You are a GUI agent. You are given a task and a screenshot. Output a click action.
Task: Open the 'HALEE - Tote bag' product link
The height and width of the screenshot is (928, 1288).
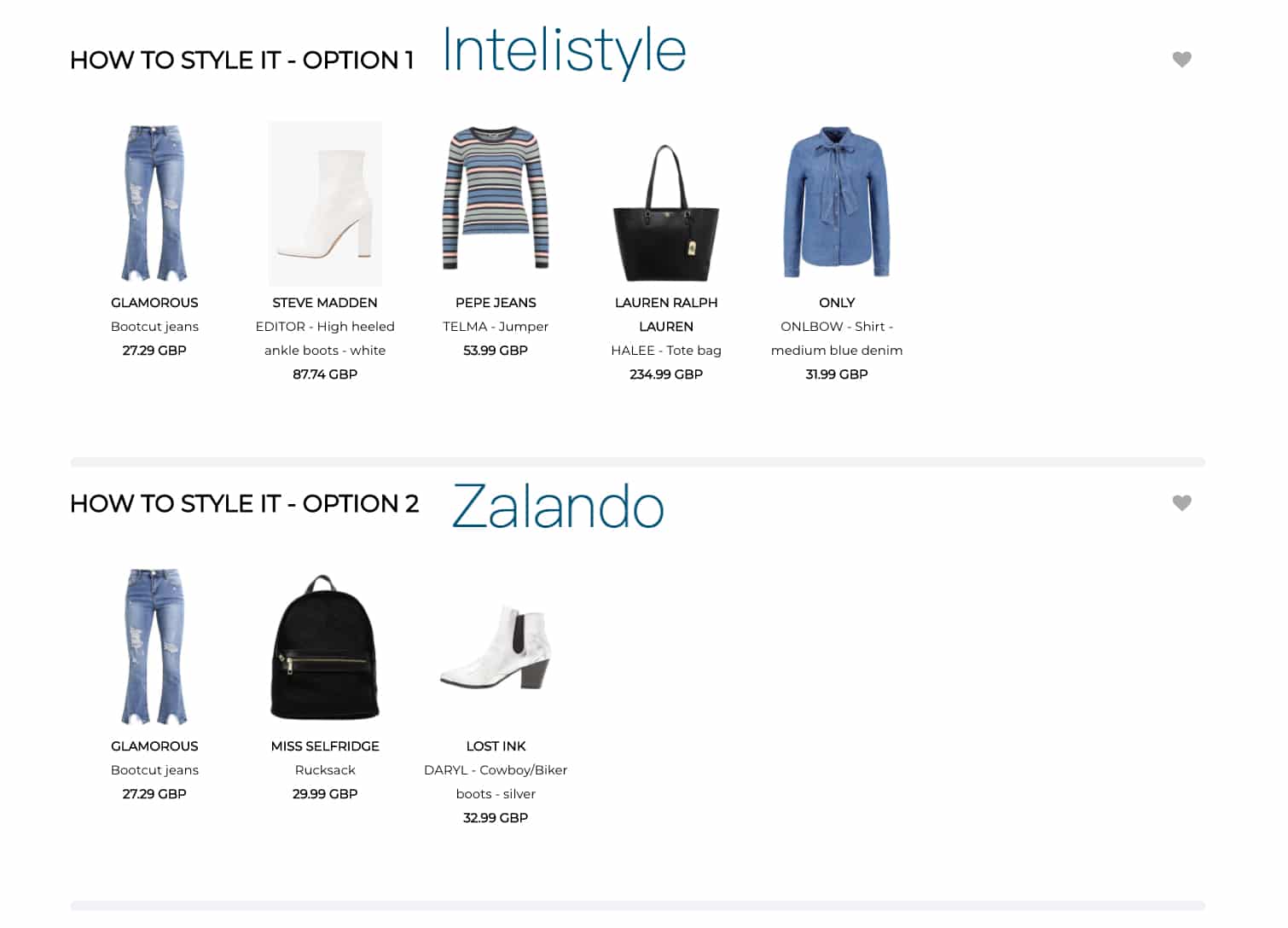666,351
